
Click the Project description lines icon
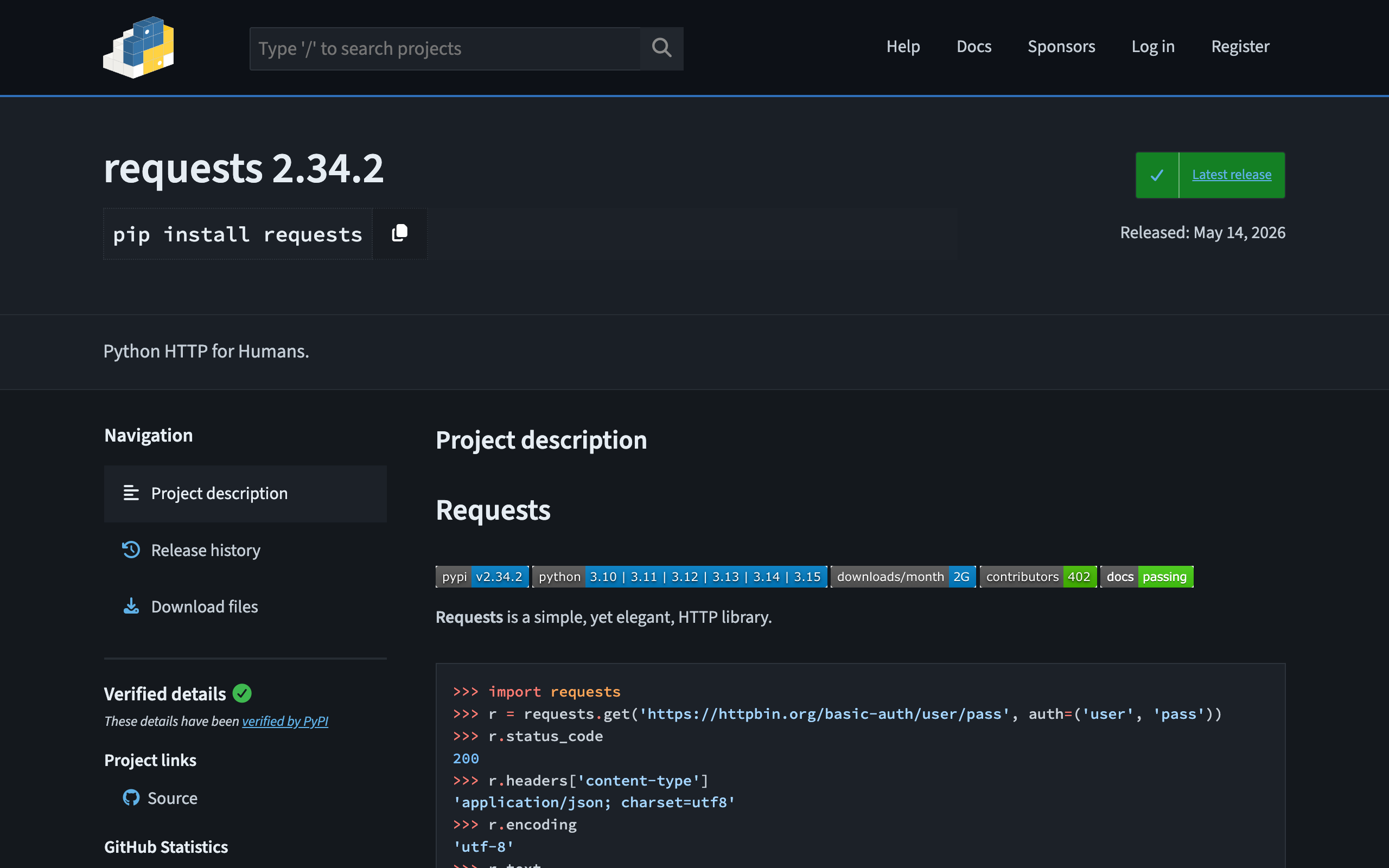tap(131, 493)
